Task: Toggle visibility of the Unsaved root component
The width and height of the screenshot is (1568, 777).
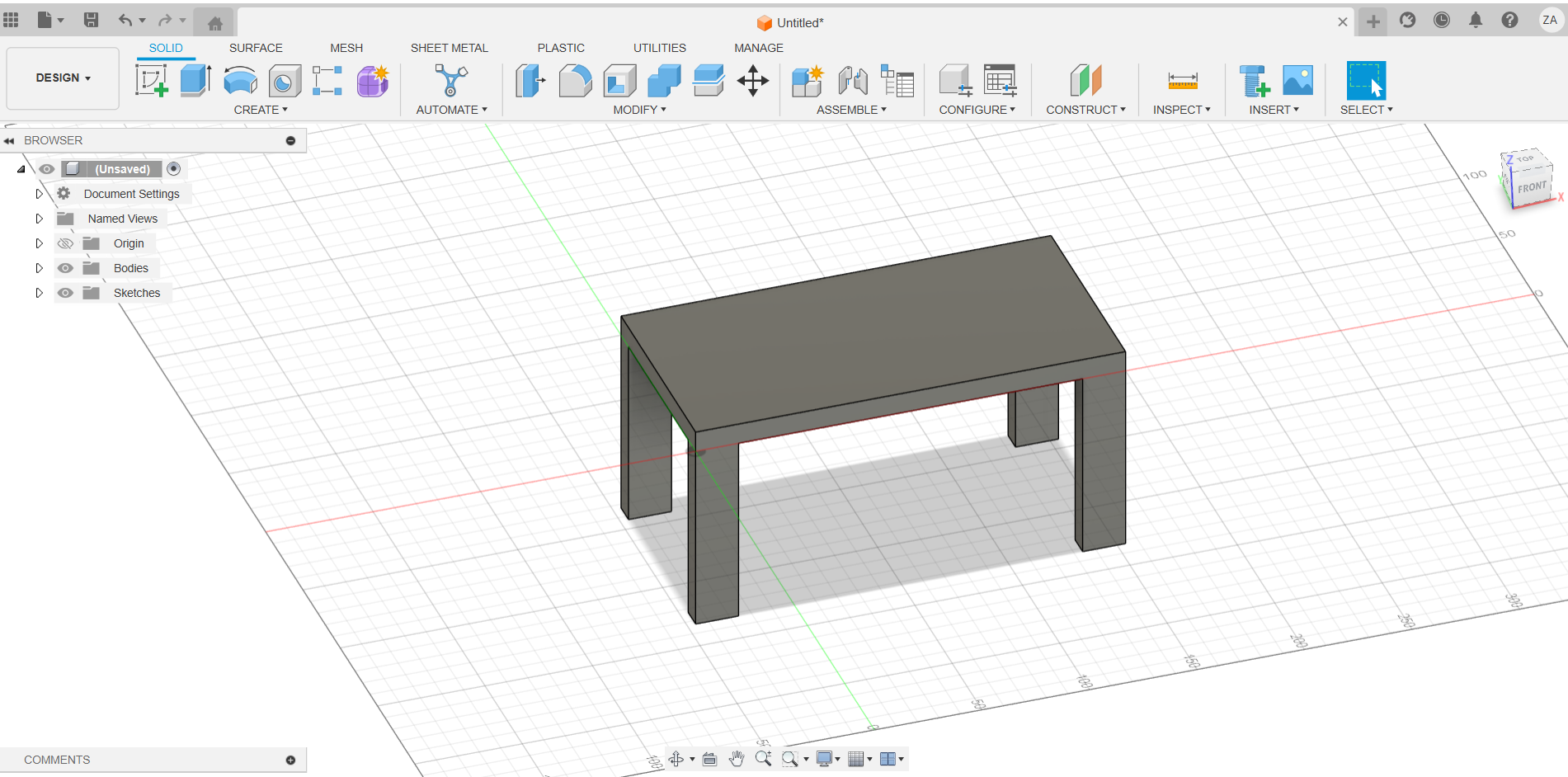Action: tap(47, 169)
